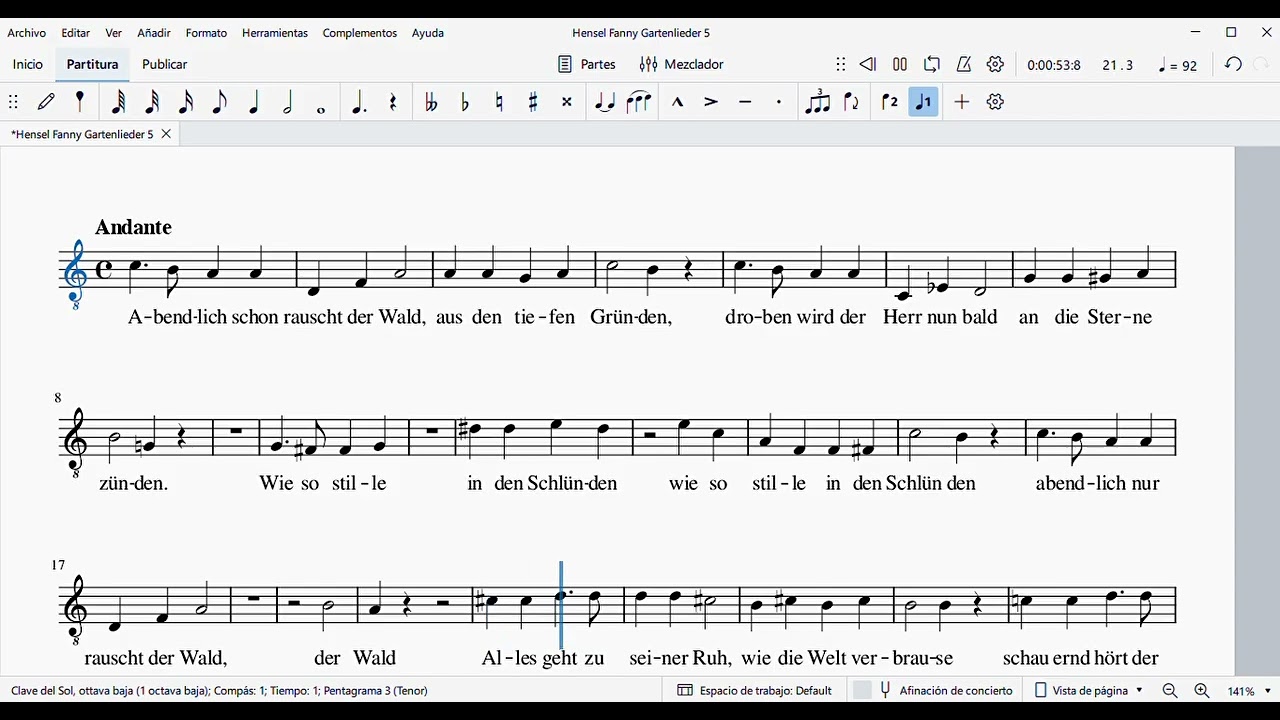Click the playback toolbar grip handle
1280x720 pixels.
coord(841,64)
